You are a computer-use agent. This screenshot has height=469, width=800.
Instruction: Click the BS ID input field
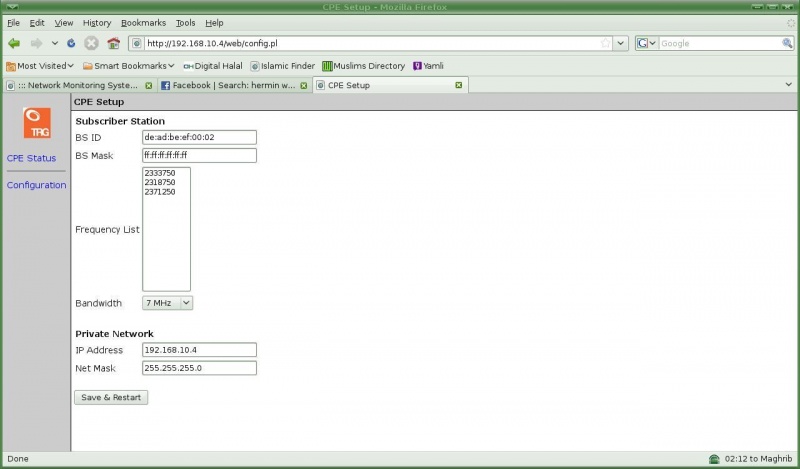tap(199, 137)
